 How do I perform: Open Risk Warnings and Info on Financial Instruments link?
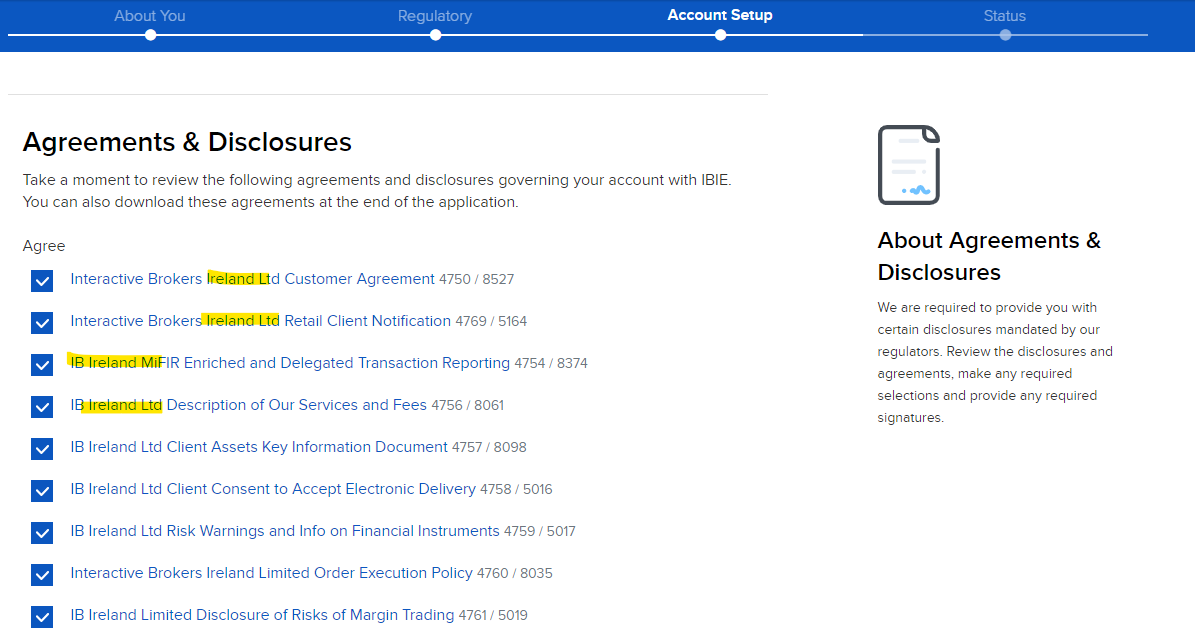click(x=285, y=530)
